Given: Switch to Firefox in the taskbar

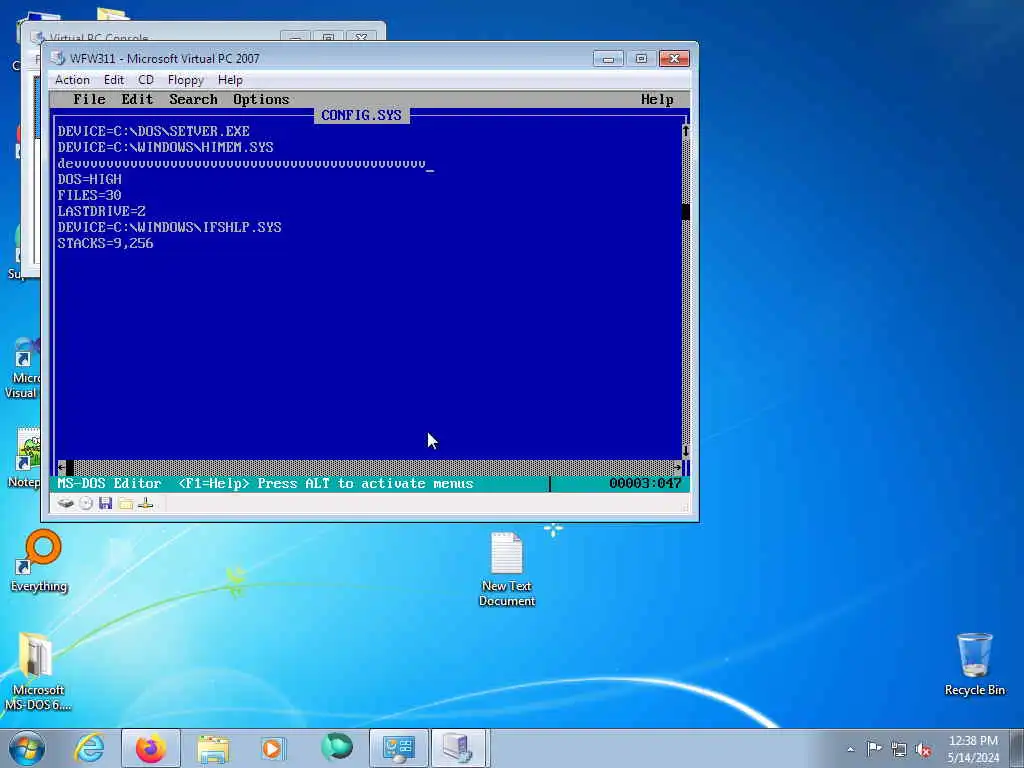Looking at the screenshot, I should pos(151,748).
